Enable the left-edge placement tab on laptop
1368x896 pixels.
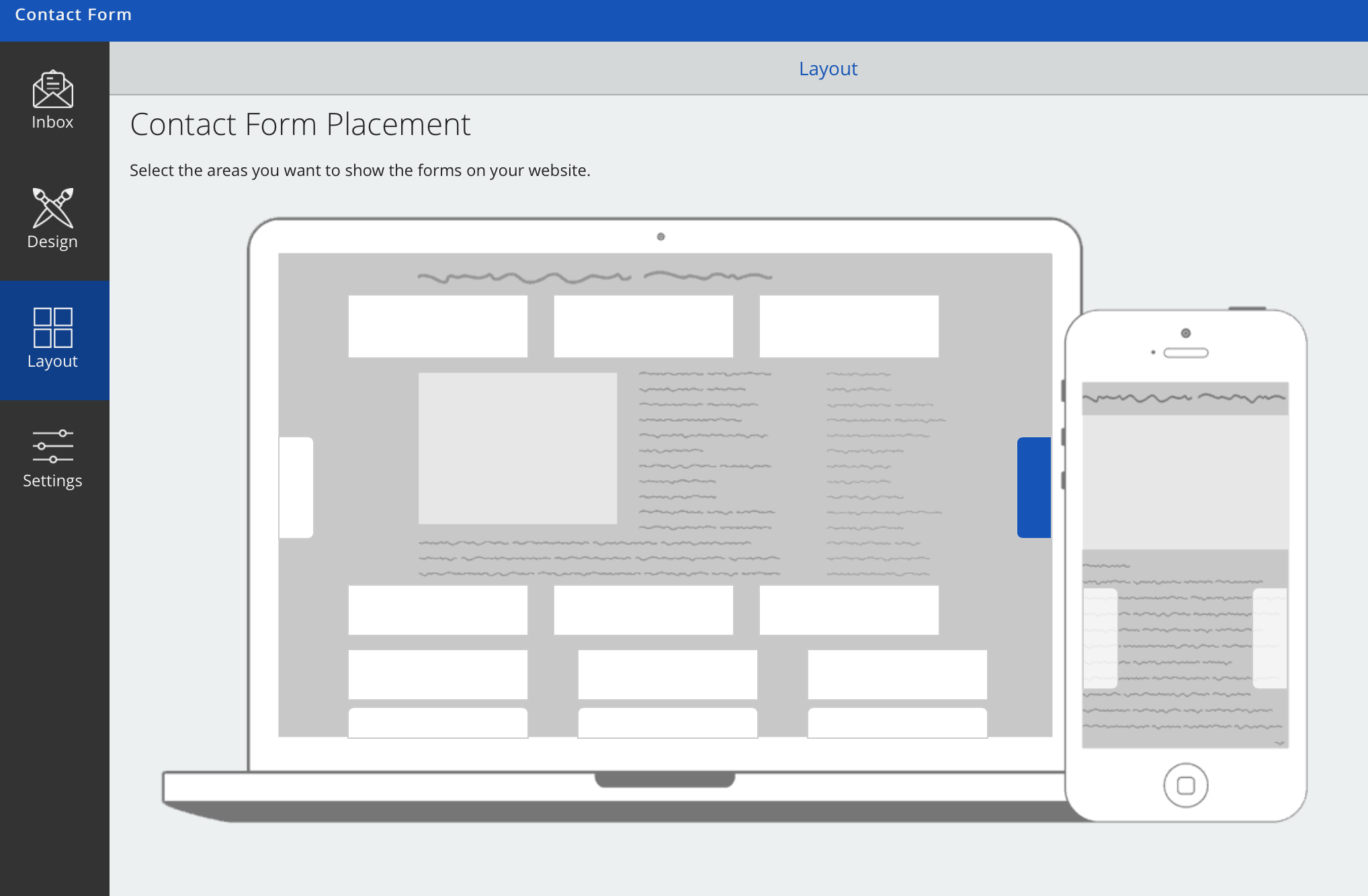(x=296, y=488)
